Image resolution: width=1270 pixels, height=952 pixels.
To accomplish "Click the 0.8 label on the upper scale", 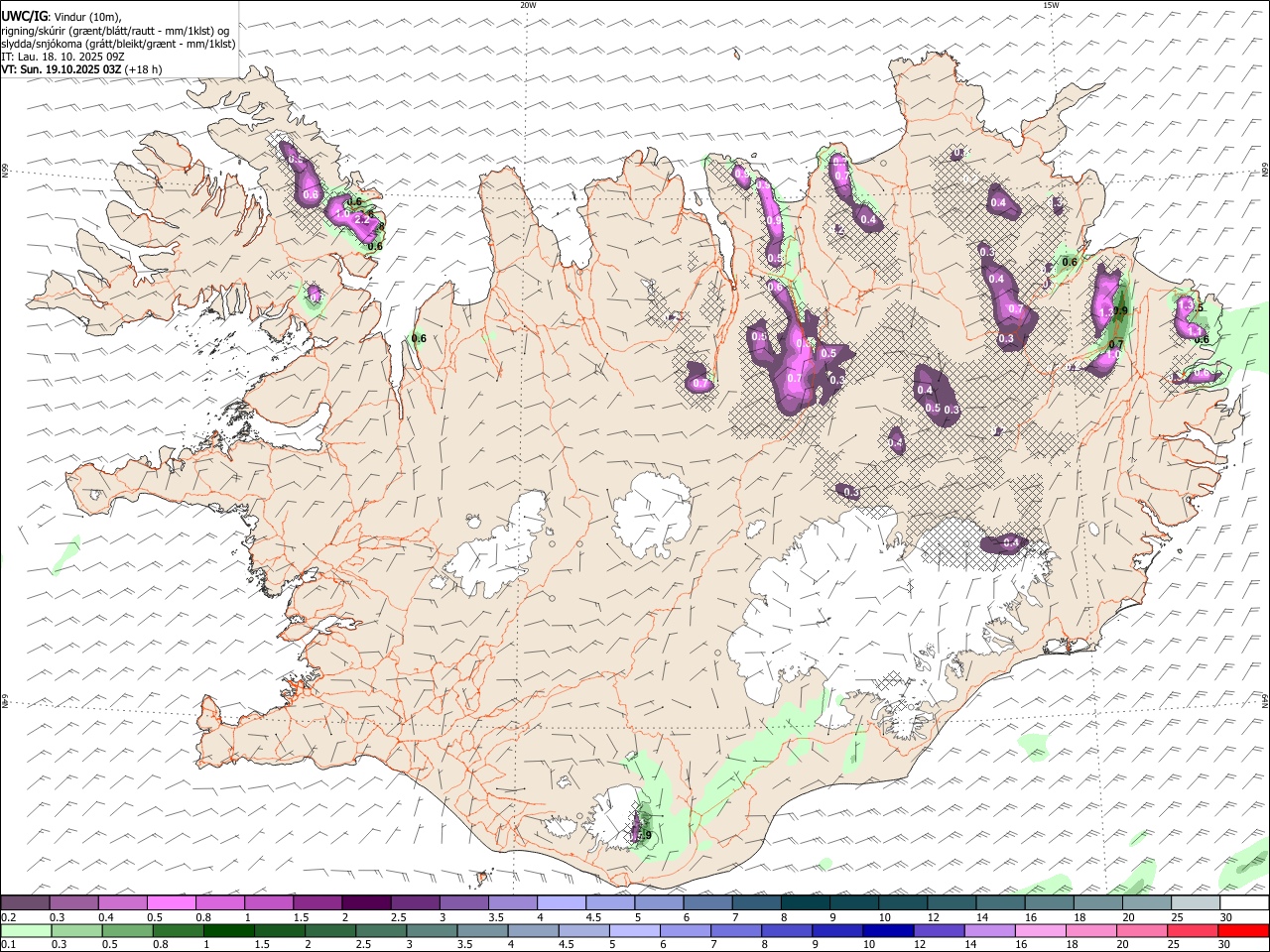I will (204, 917).
